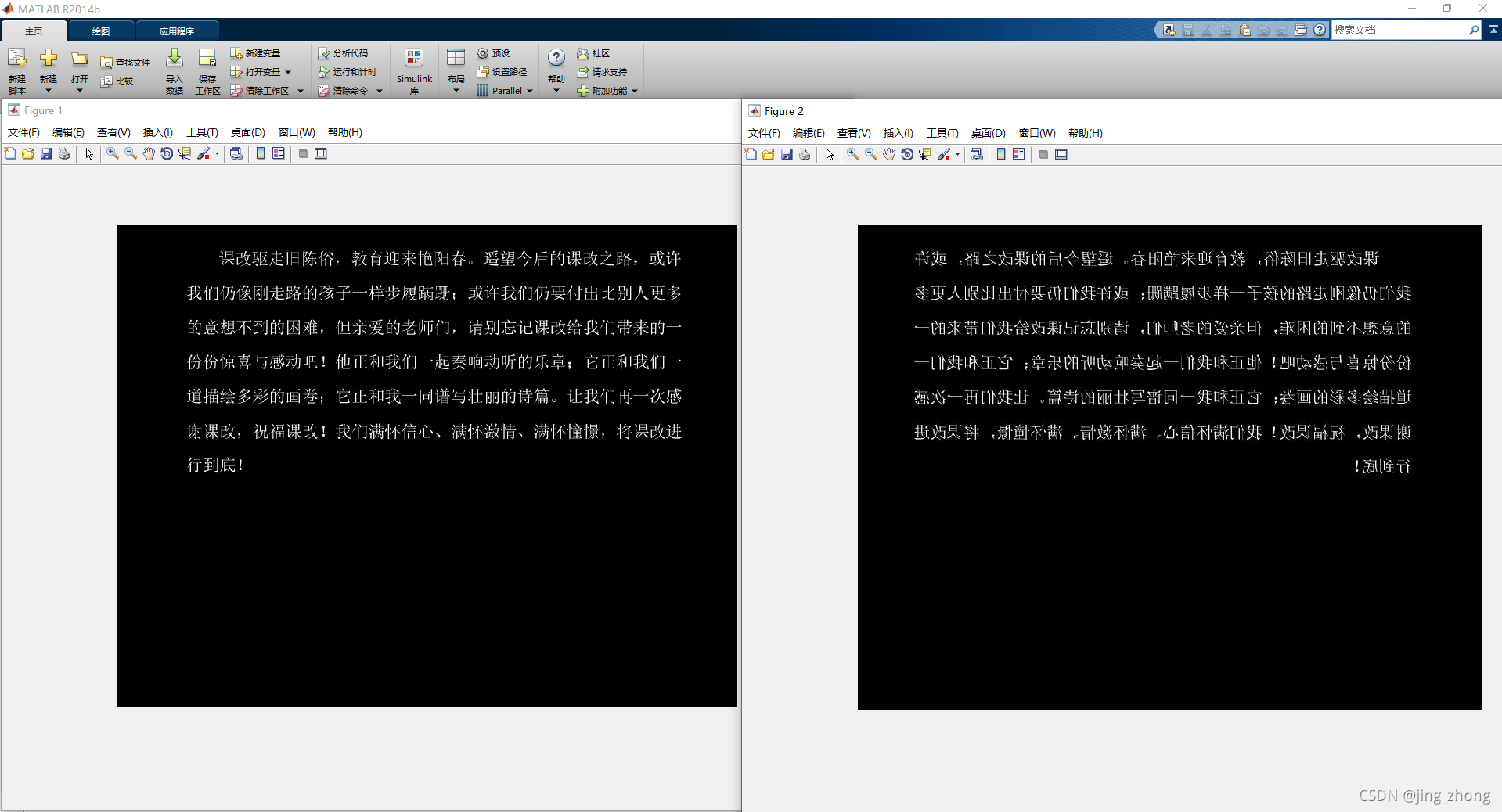Viewport: 1502px width, 812px height.
Task: Click Print icon in Figure 1 toolbar
Action: pyautogui.click(x=64, y=154)
